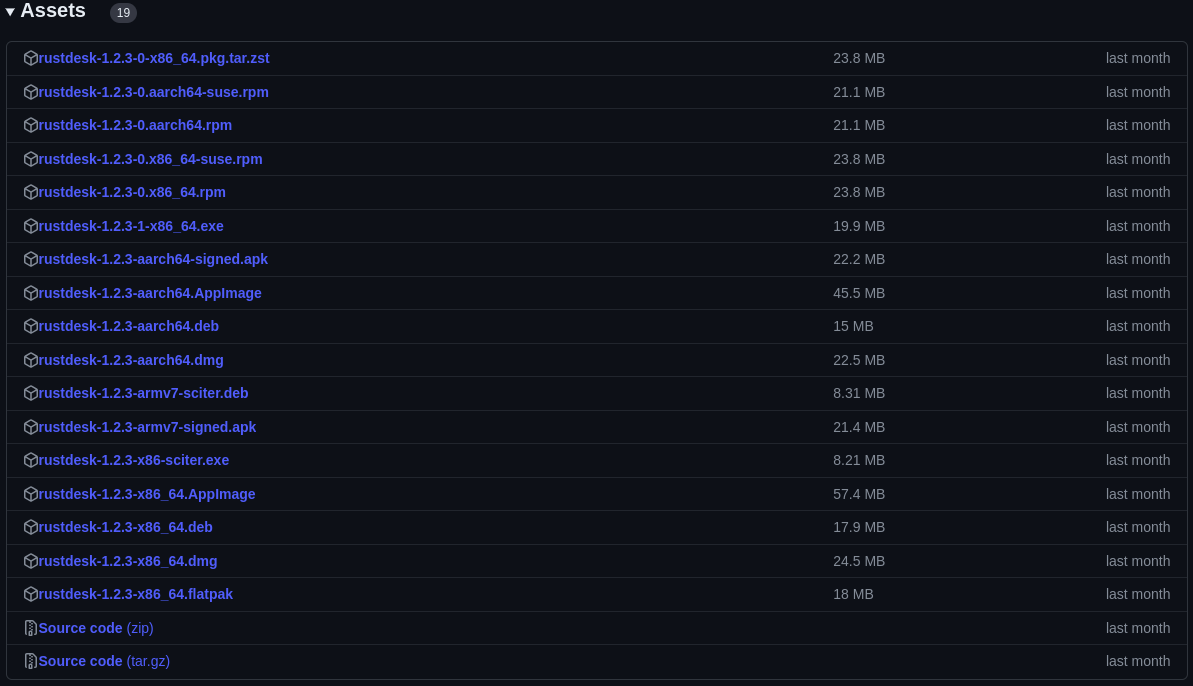Open rustdesk-1.2.3-x86_64.AppImage link
Viewport: 1193px width, 686px height.
tap(147, 494)
